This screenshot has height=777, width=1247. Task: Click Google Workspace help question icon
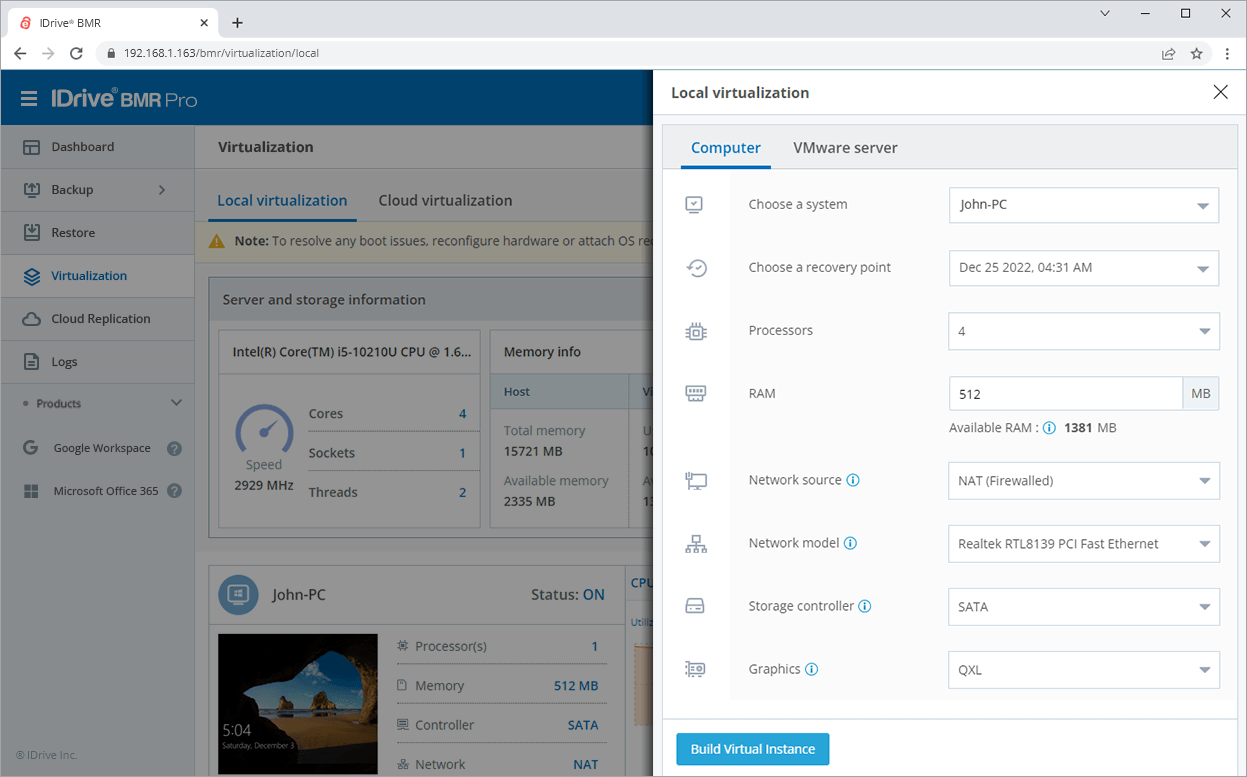[x=174, y=449]
